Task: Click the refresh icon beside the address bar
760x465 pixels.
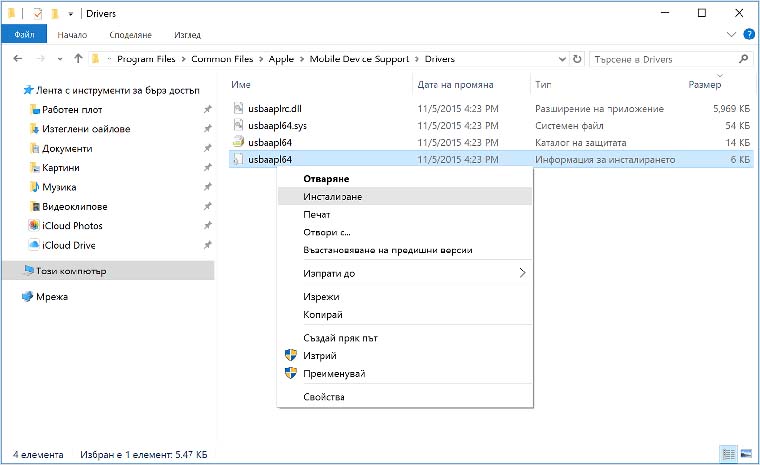Action: [x=576, y=59]
